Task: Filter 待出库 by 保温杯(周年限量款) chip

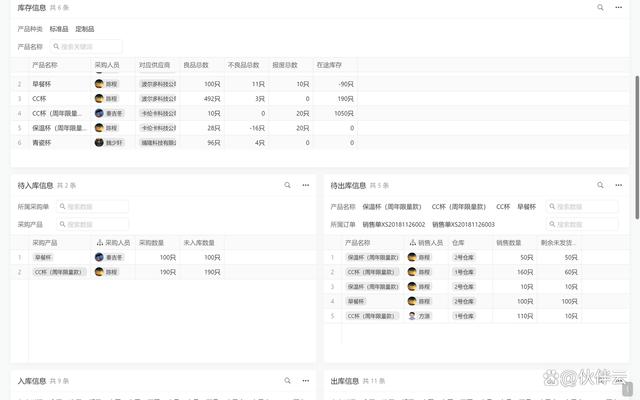Action: (x=391, y=207)
